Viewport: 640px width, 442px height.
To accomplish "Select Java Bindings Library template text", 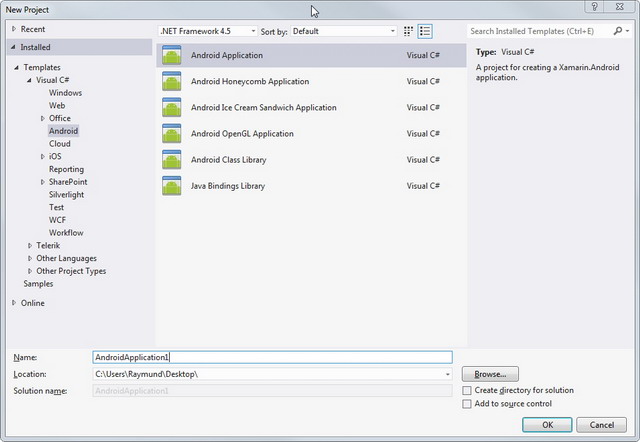I will point(228,186).
